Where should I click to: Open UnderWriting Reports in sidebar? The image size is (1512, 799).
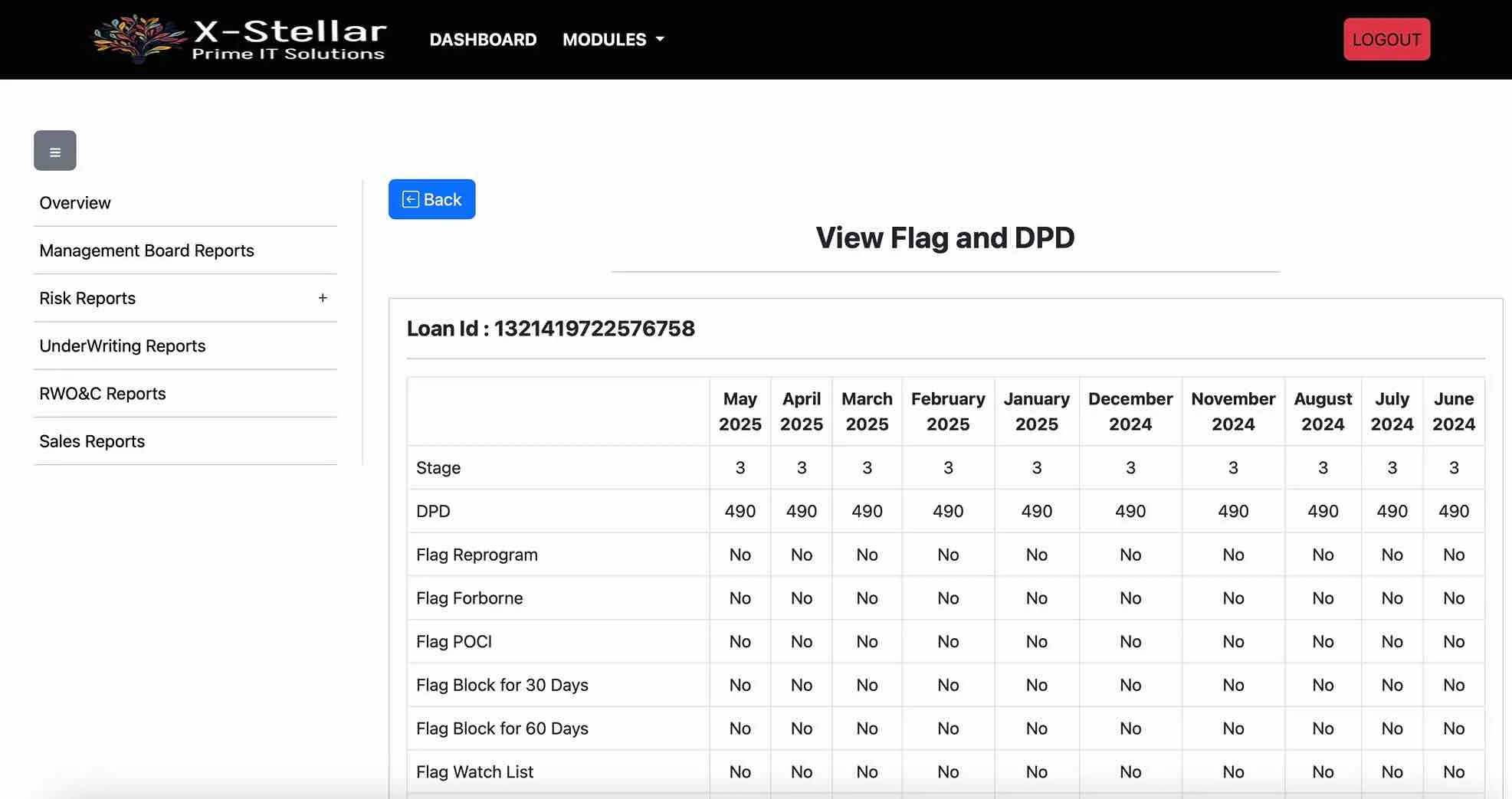point(123,345)
